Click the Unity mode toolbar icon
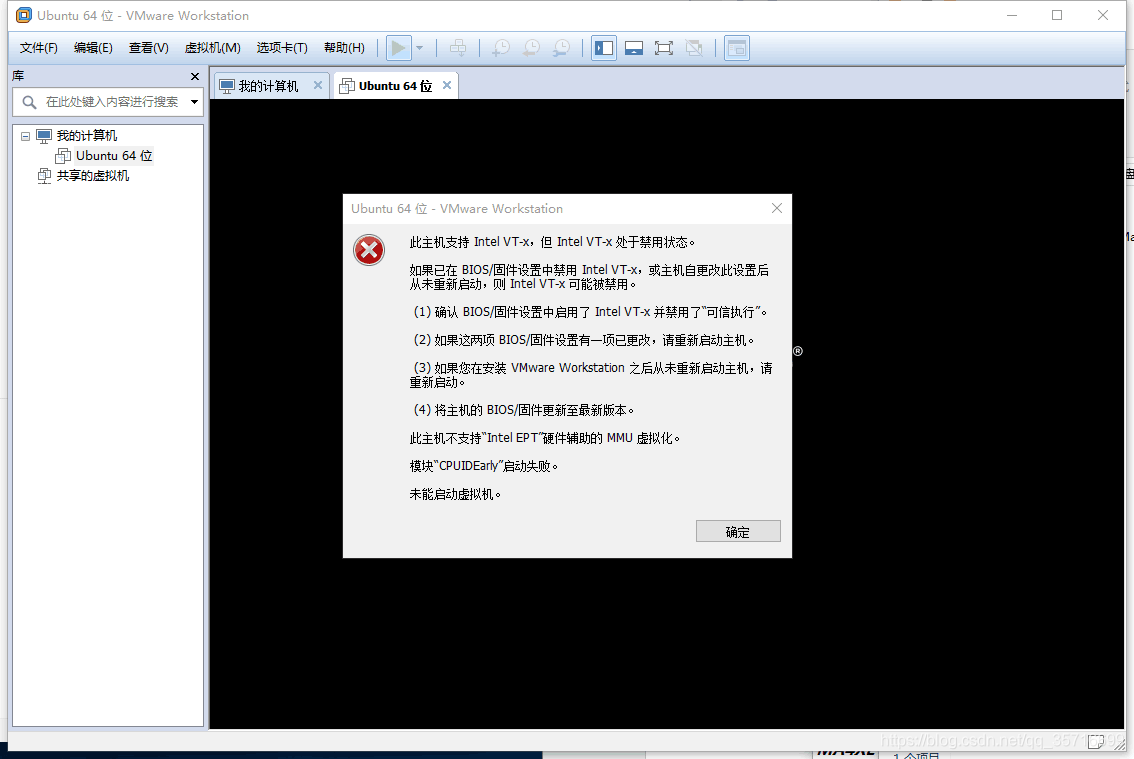The width and height of the screenshot is (1134, 759). 694,48
